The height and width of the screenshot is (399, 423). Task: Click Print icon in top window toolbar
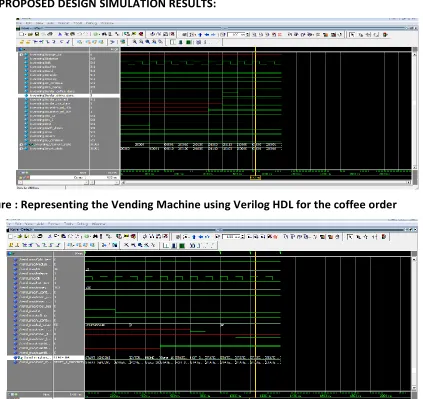[x=50, y=34]
